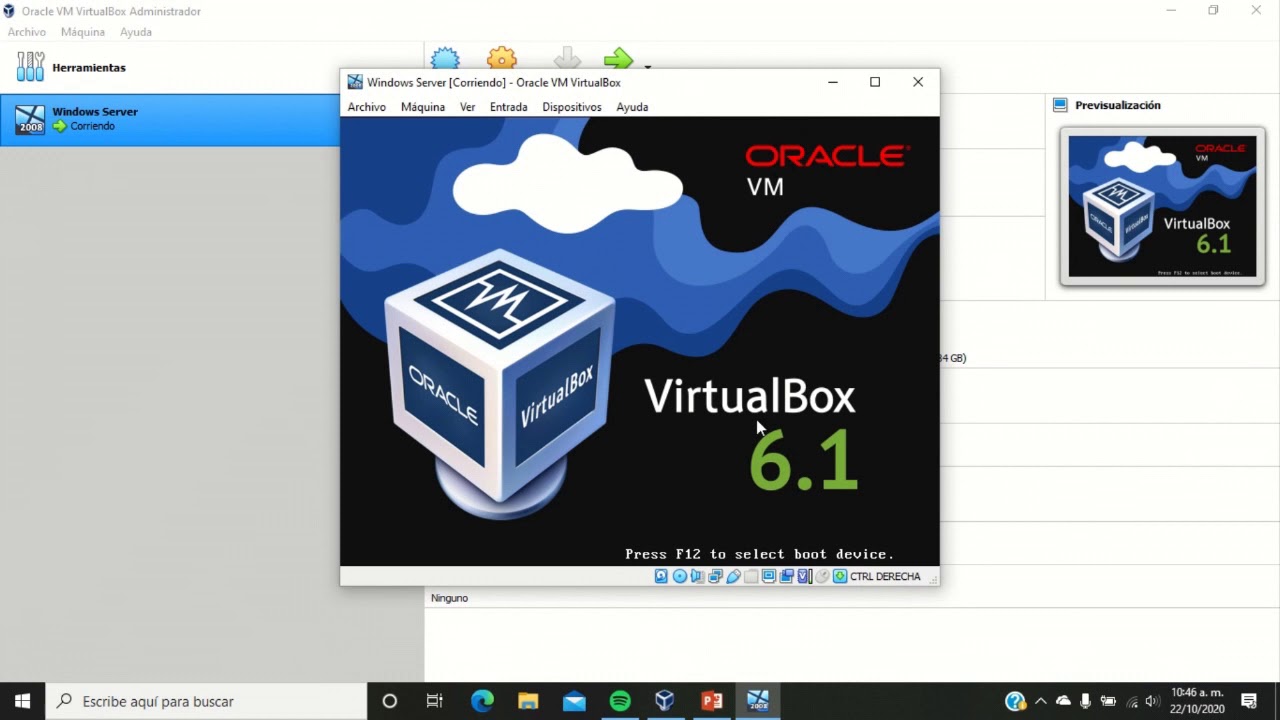1280x720 pixels.
Task: Click the taskbar search box
Action: [207, 701]
